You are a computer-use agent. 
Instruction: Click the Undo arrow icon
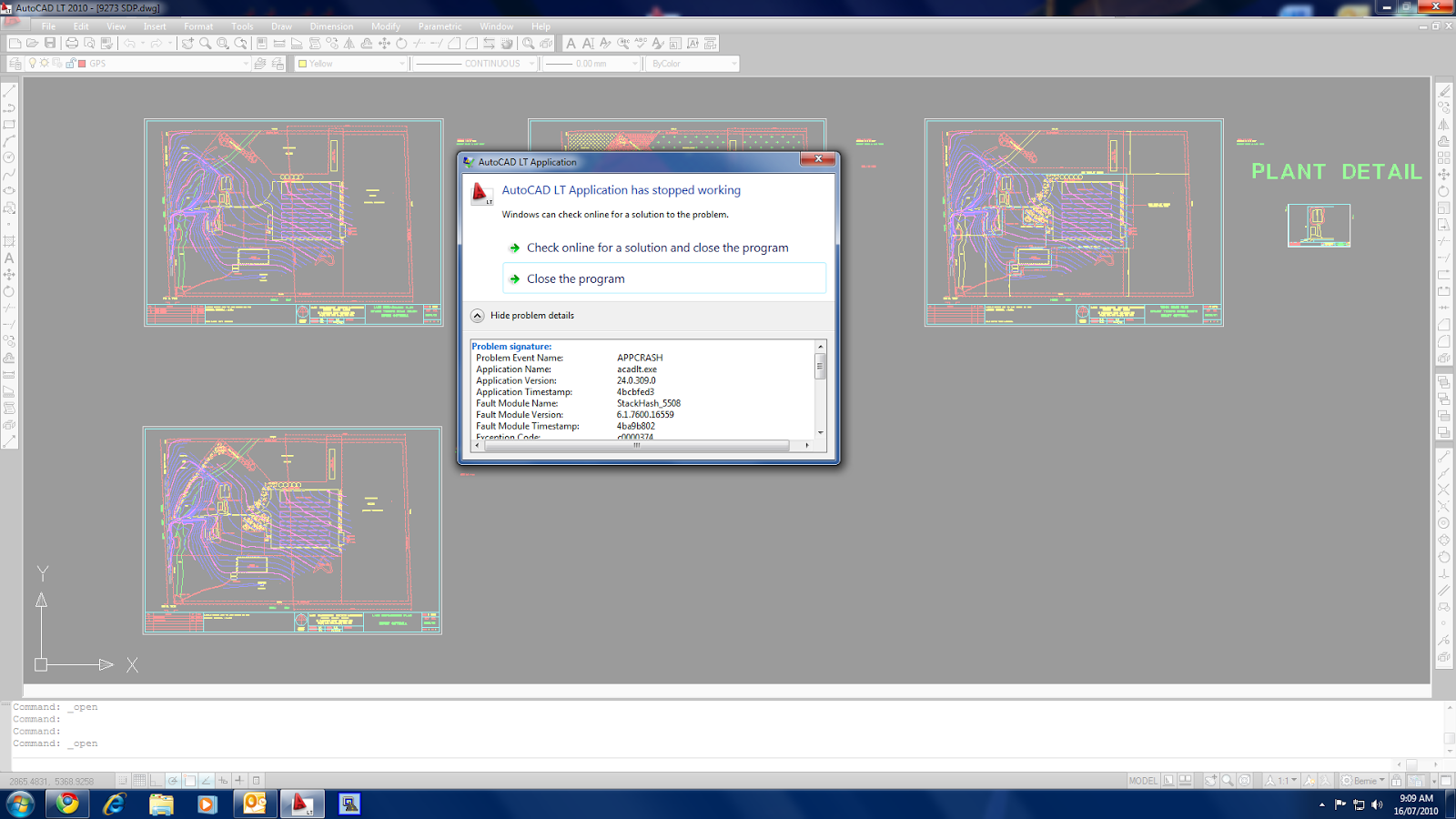(x=129, y=44)
